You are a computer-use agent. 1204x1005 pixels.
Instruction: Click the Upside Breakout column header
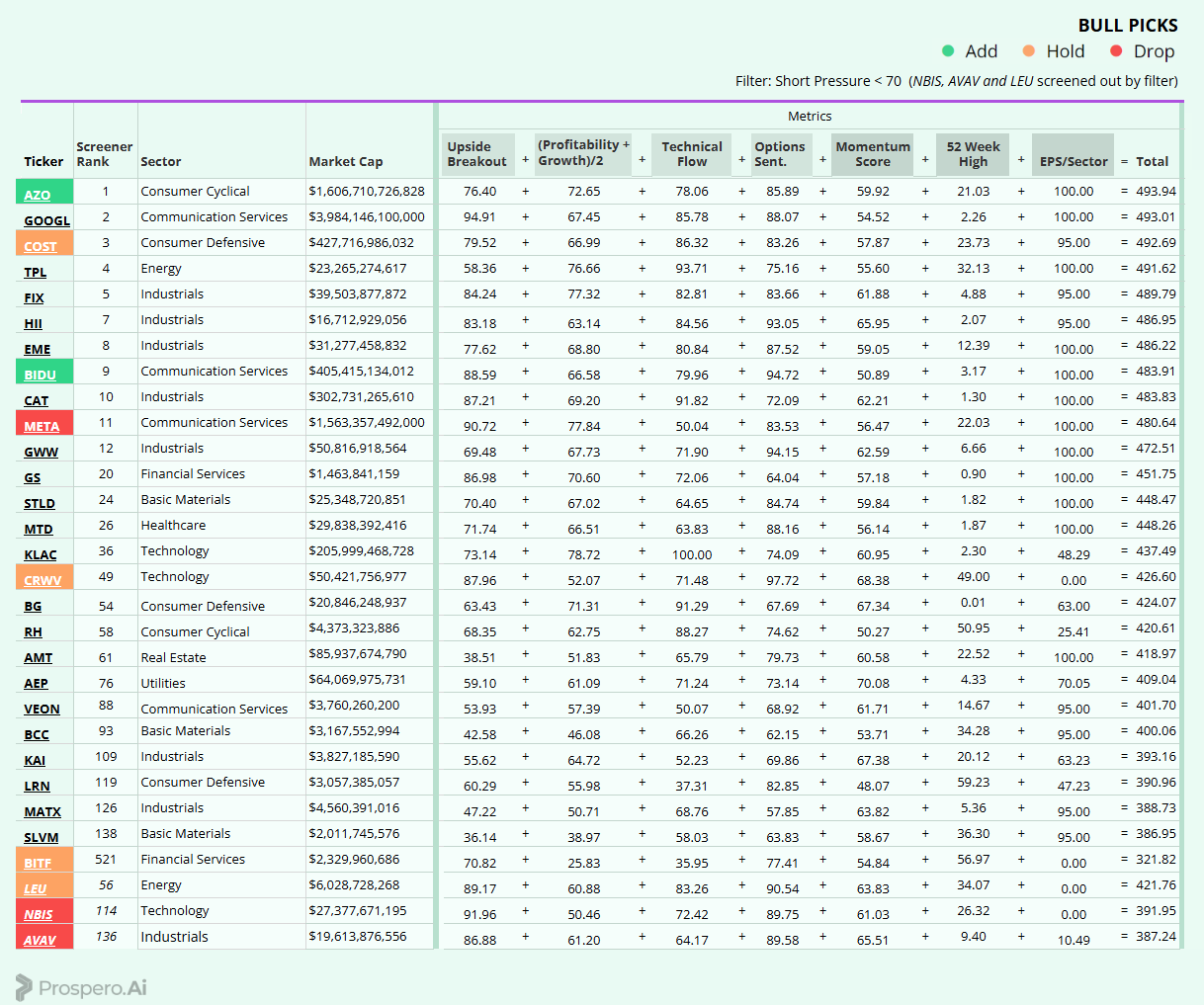[x=477, y=154]
